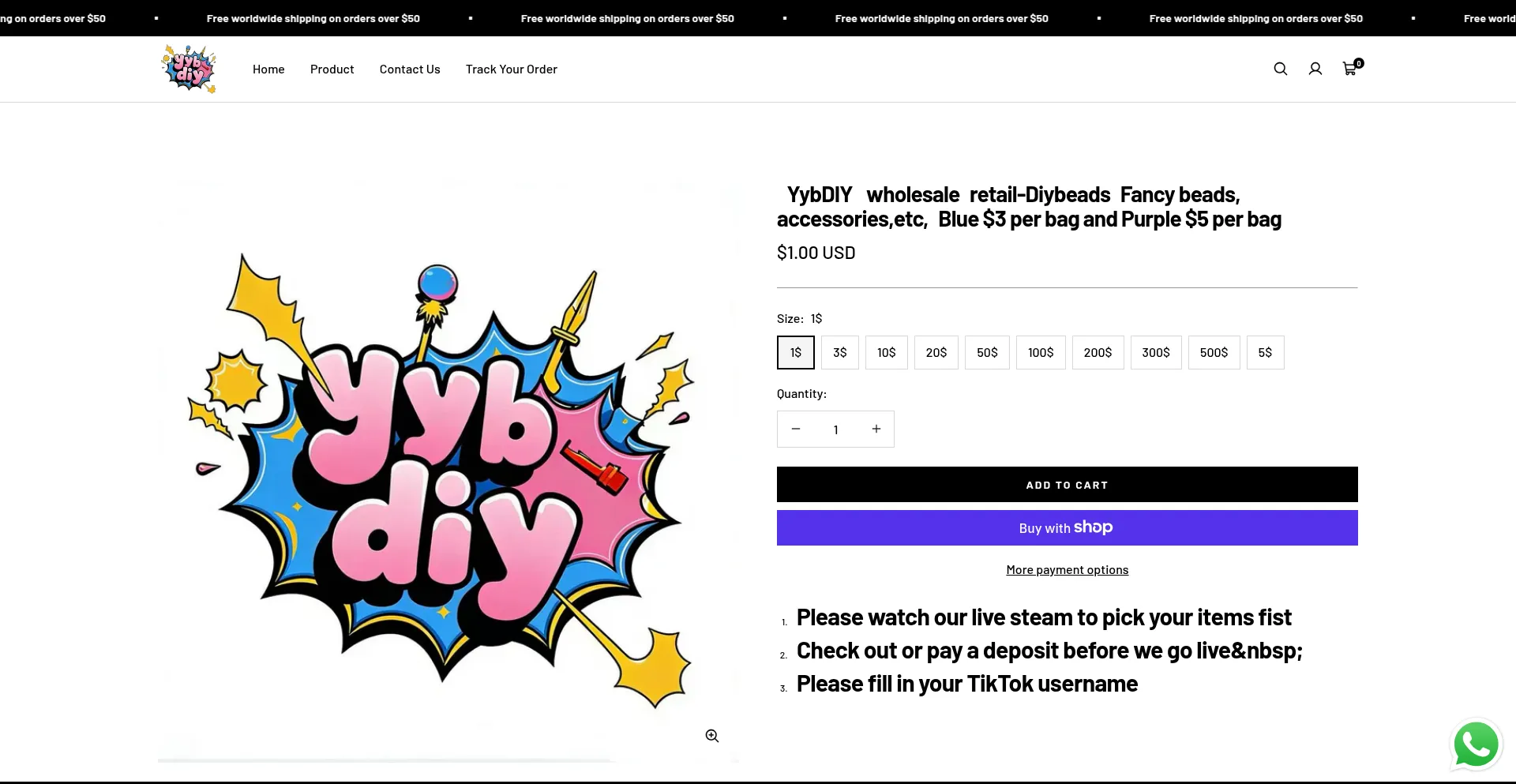Open the WhatsApp chat widget
The height and width of the screenshot is (784, 1516).
click(1475, 744)
